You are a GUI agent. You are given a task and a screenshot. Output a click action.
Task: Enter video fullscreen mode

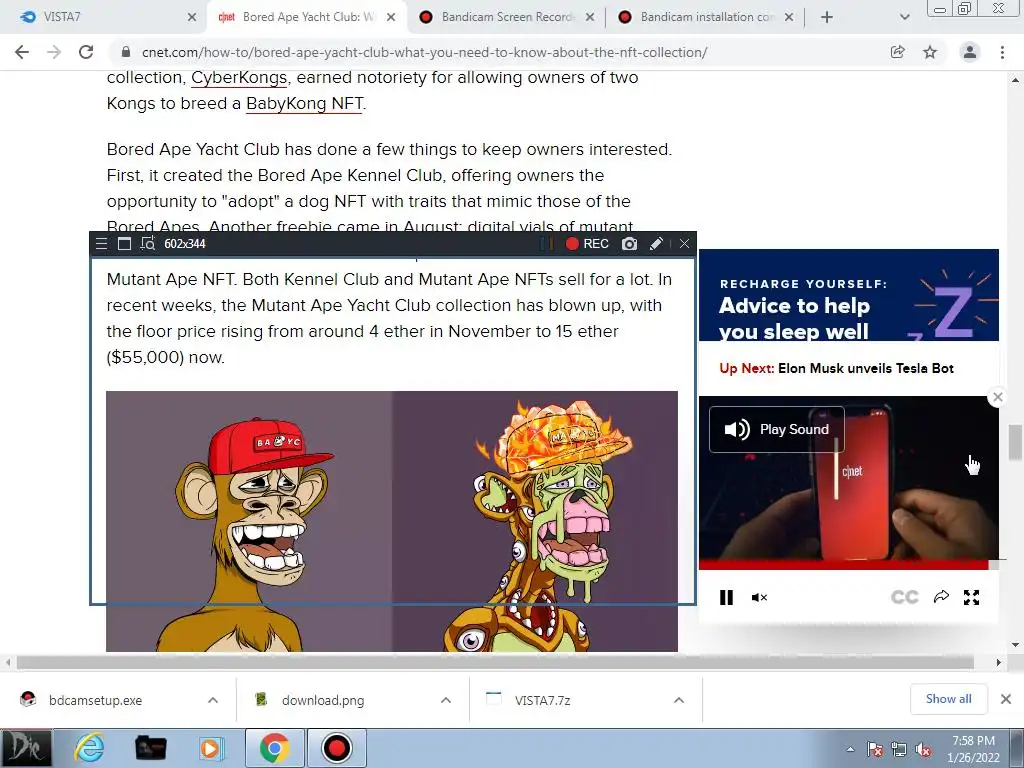(972, 597)
